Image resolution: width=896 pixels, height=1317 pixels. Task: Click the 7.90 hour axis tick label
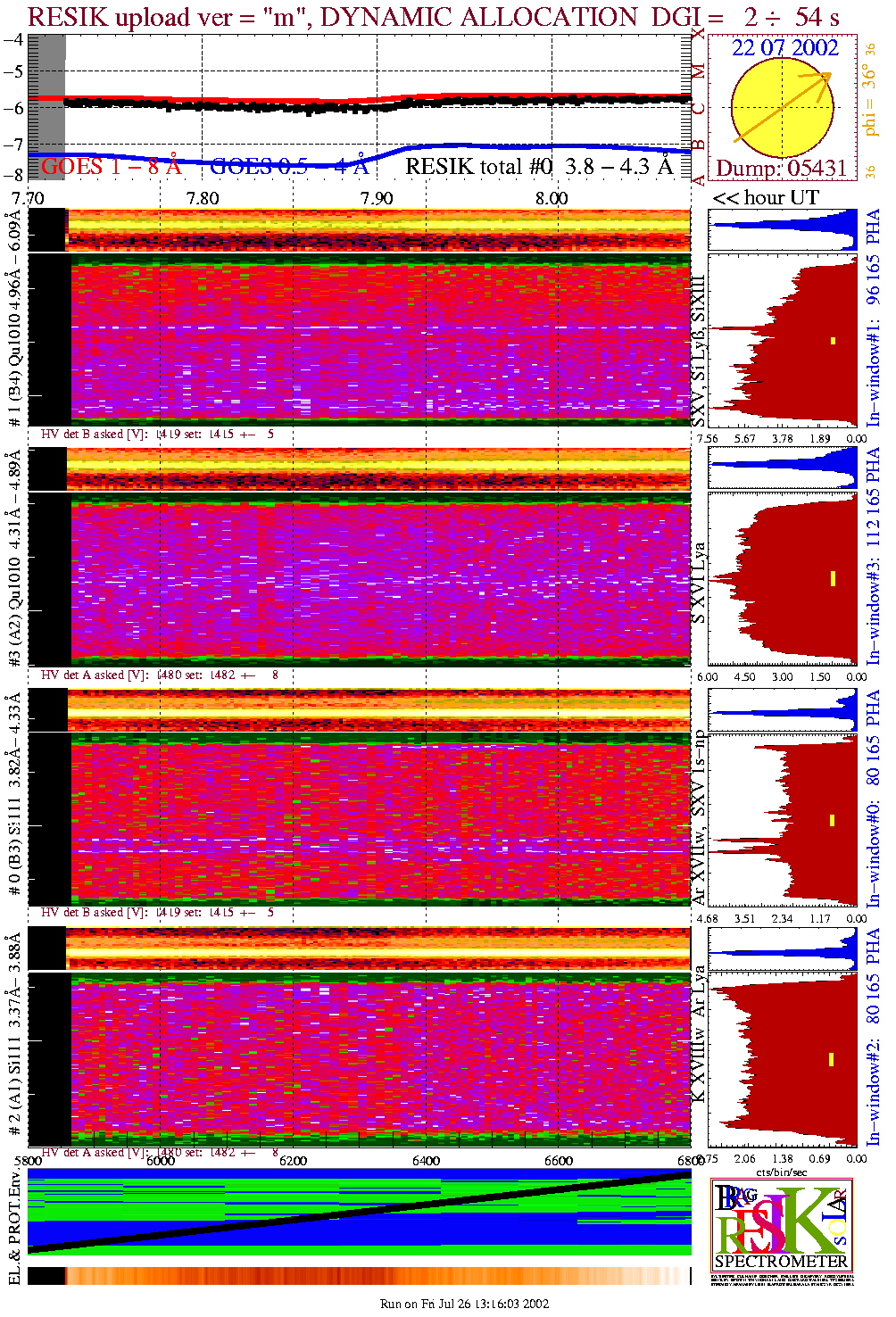click(x=377, y=197)
